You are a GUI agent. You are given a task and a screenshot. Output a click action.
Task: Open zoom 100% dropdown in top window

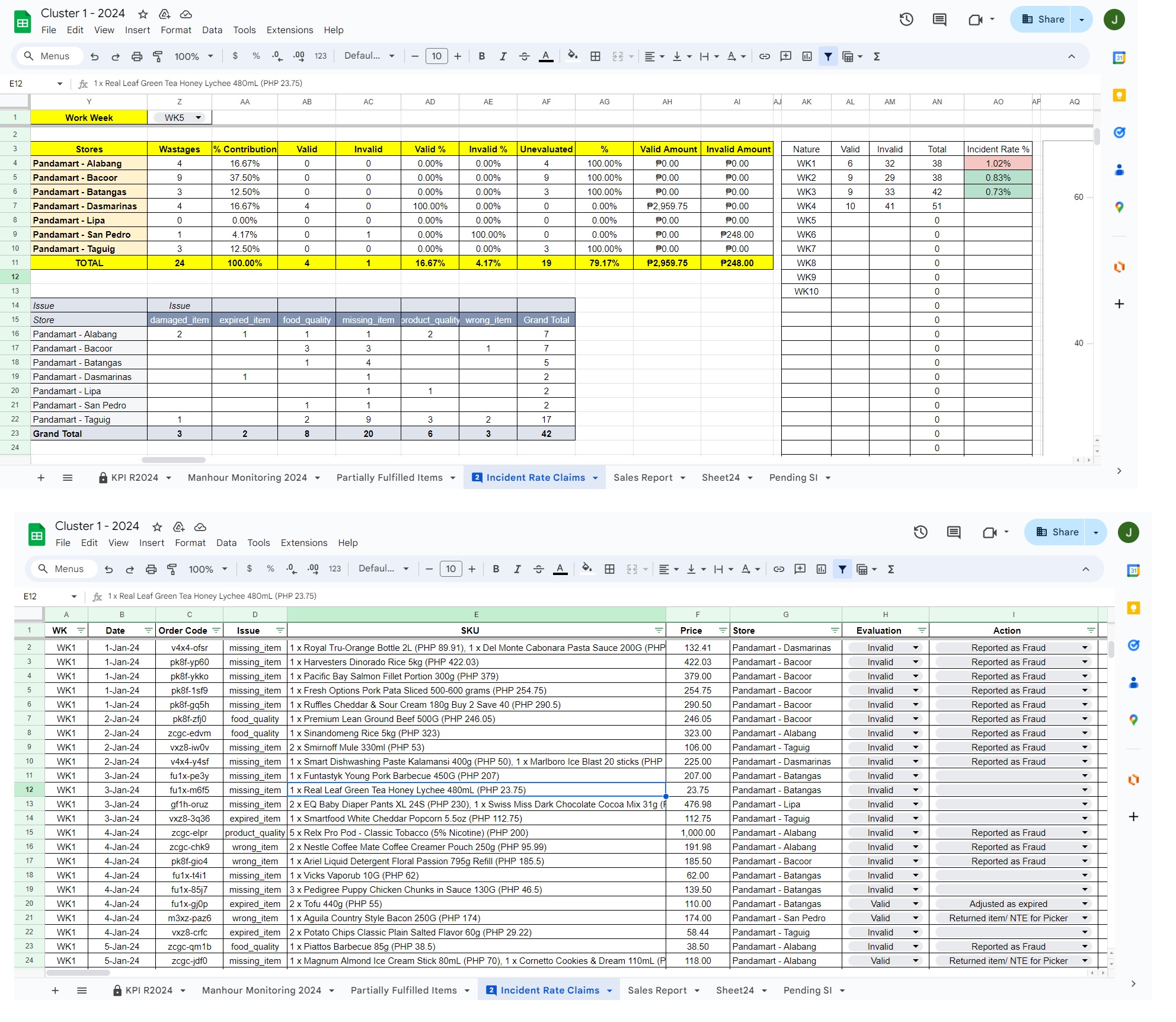[193, 56]
